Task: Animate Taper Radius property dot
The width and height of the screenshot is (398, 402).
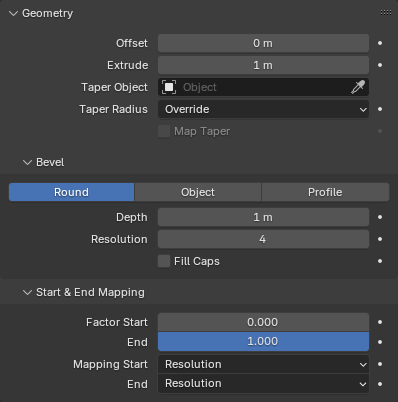Action: 380,109
